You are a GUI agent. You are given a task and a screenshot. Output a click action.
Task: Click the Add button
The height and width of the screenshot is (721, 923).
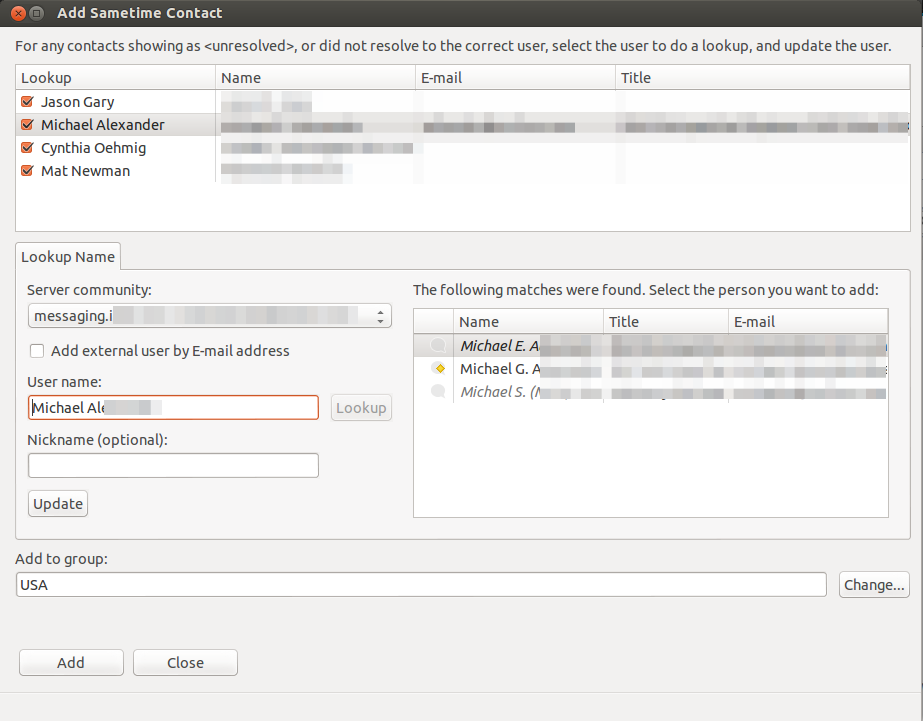pyautogui.click(x=71, y=663)
